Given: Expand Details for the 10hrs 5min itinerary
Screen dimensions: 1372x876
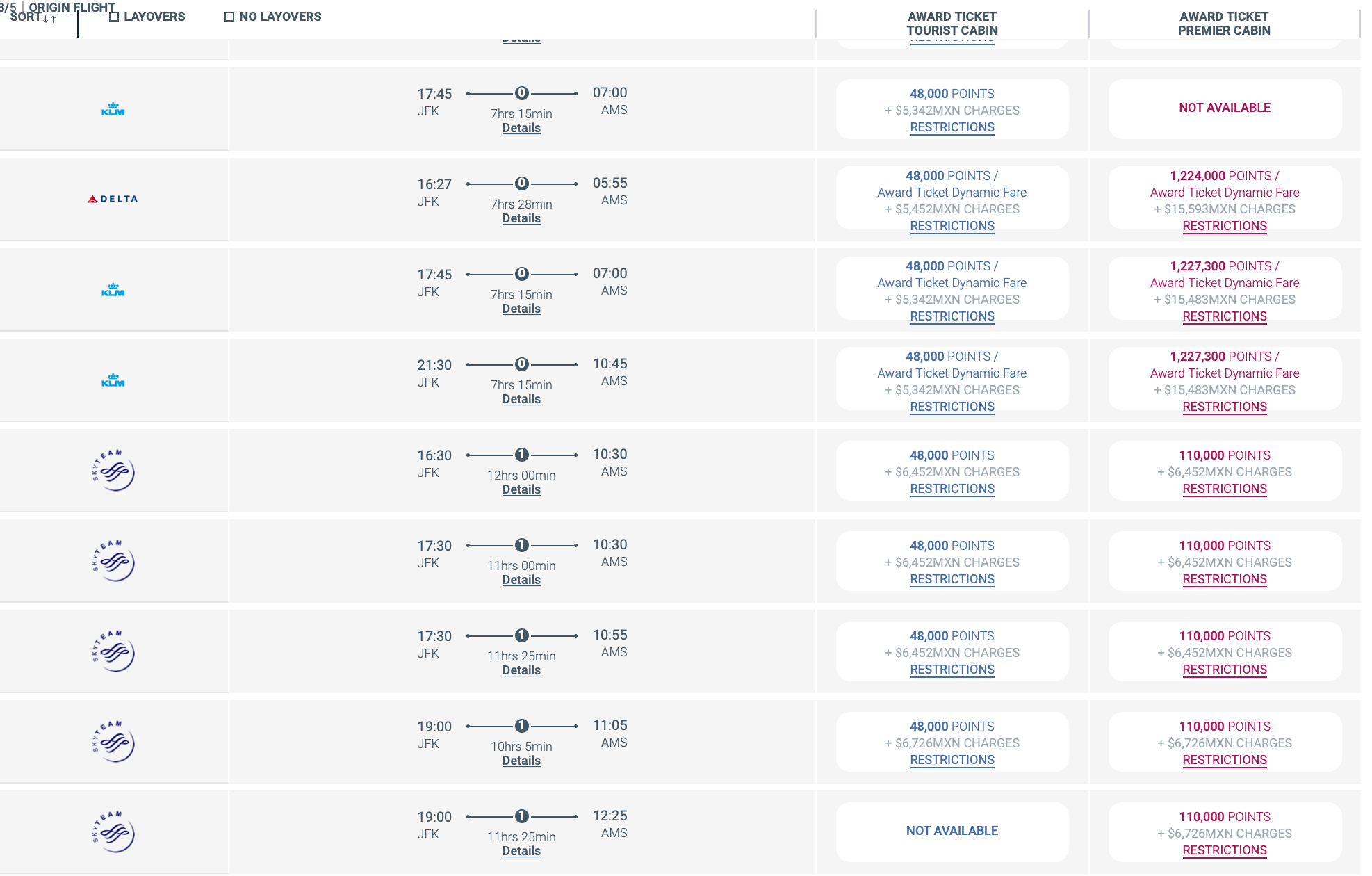Looking at the screenshot, I should point(522,760).
